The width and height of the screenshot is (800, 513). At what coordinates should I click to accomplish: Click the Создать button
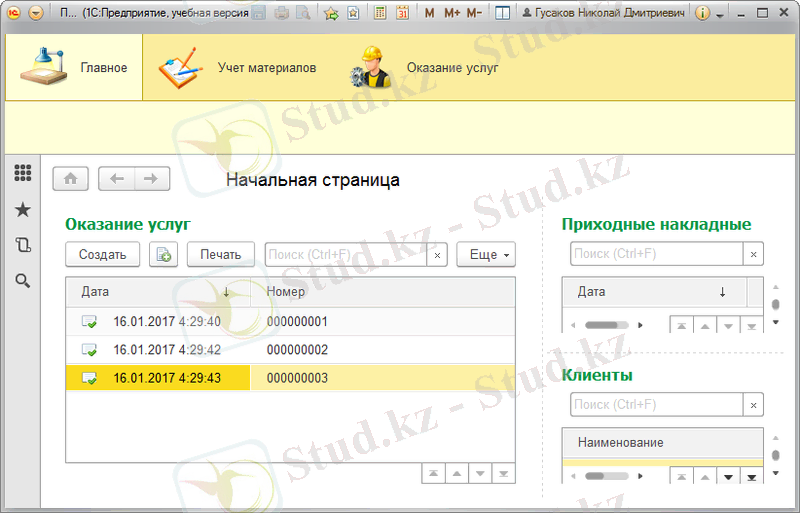pos(102,255)
